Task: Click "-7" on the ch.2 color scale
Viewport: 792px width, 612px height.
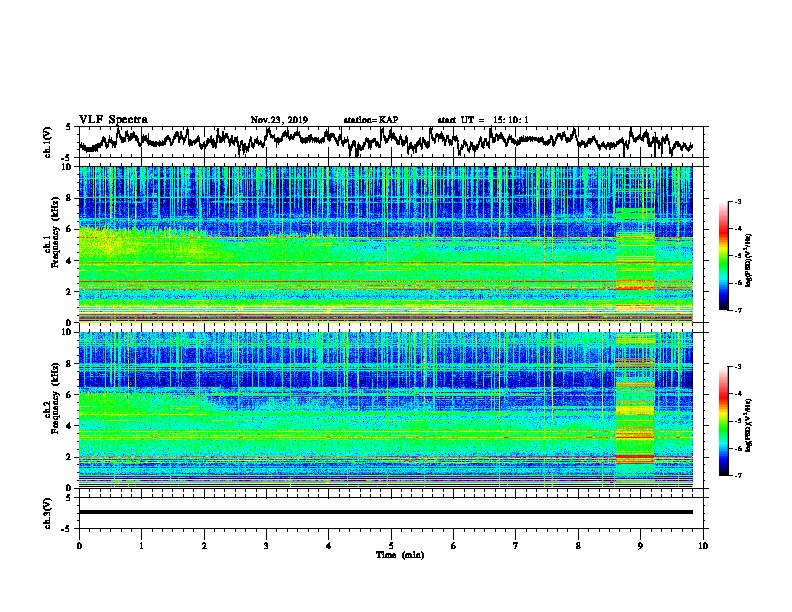Action: [737, 475]
